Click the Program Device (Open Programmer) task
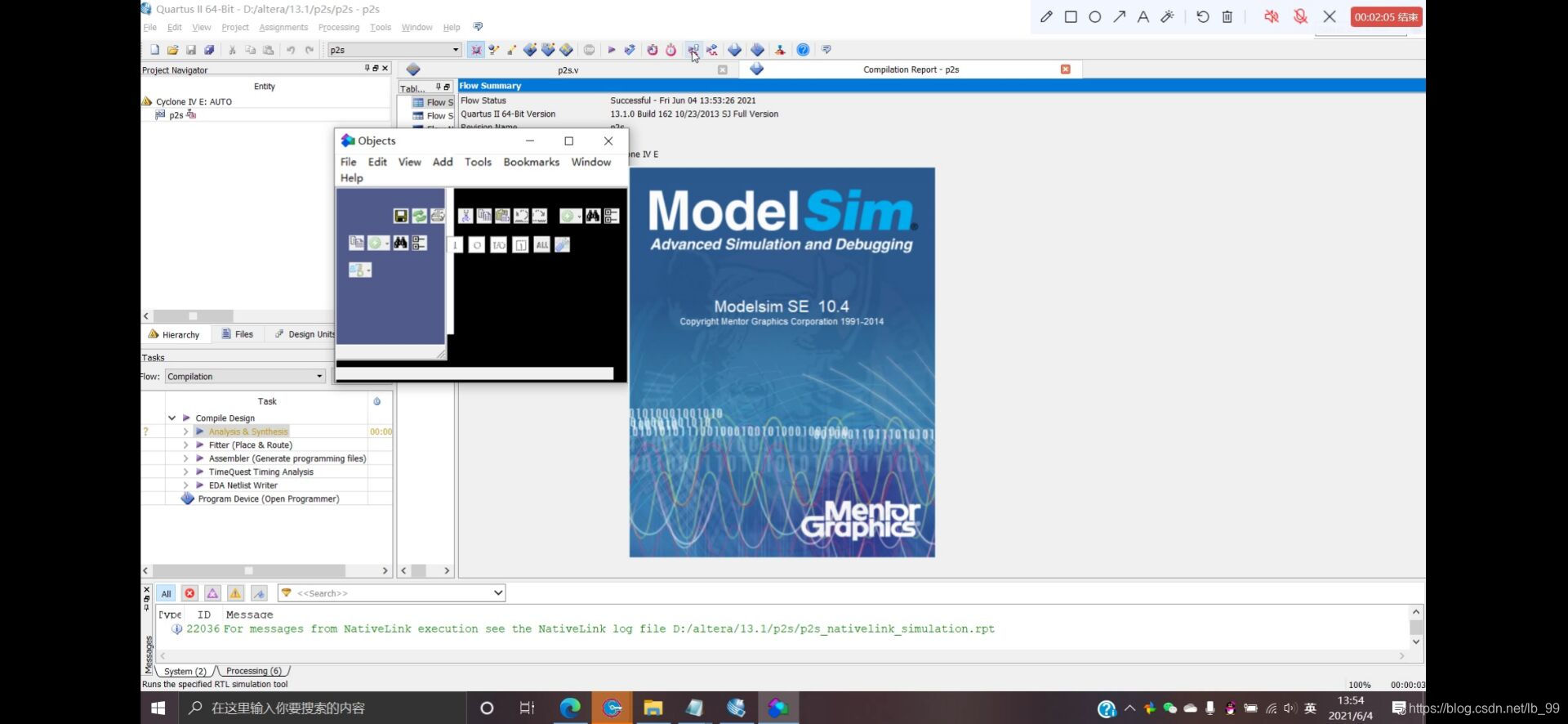 [269, 498]
